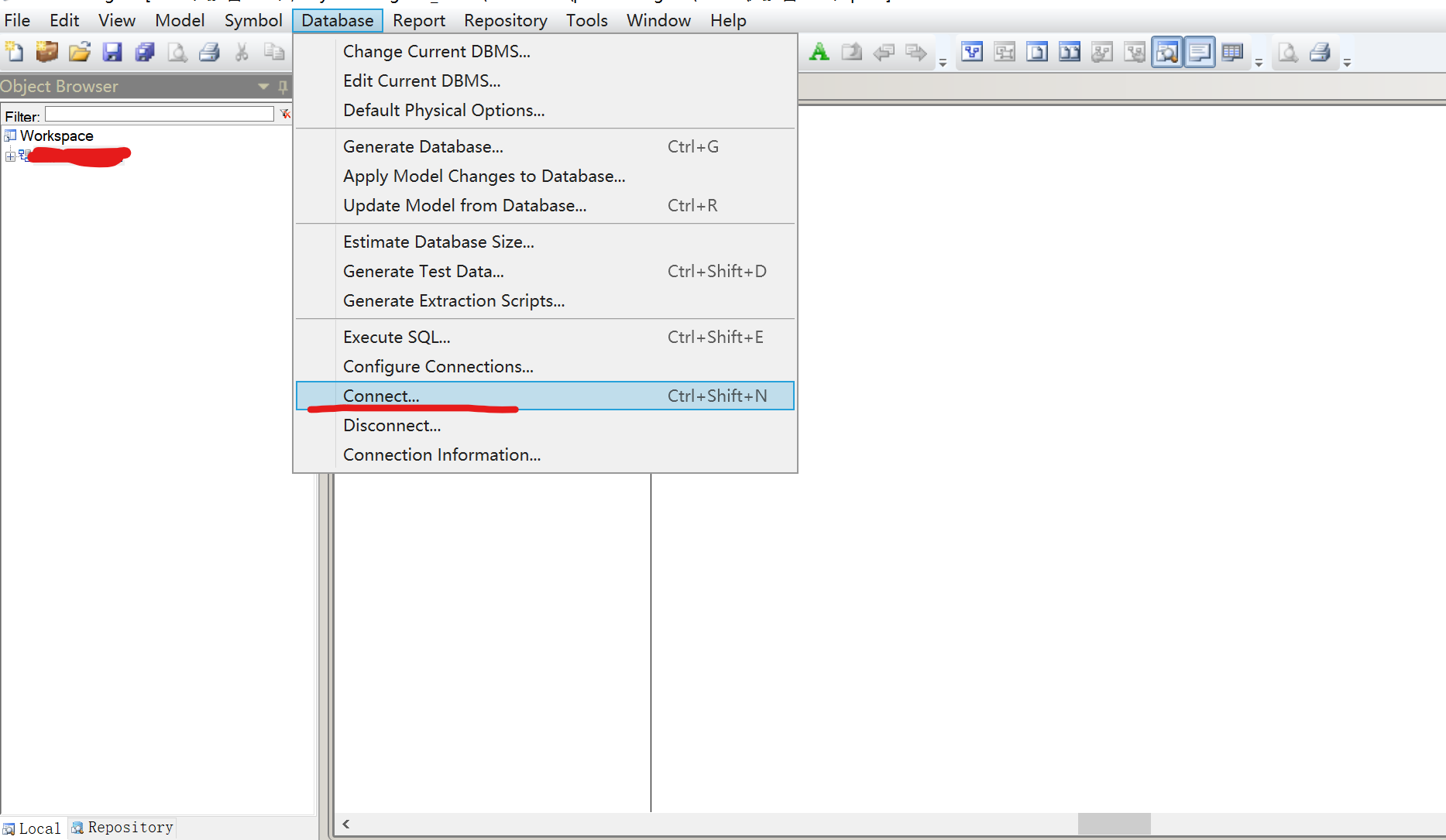Open the view toolbar overflow arrow
1446x840 pixels.
tap(1259, 63)
